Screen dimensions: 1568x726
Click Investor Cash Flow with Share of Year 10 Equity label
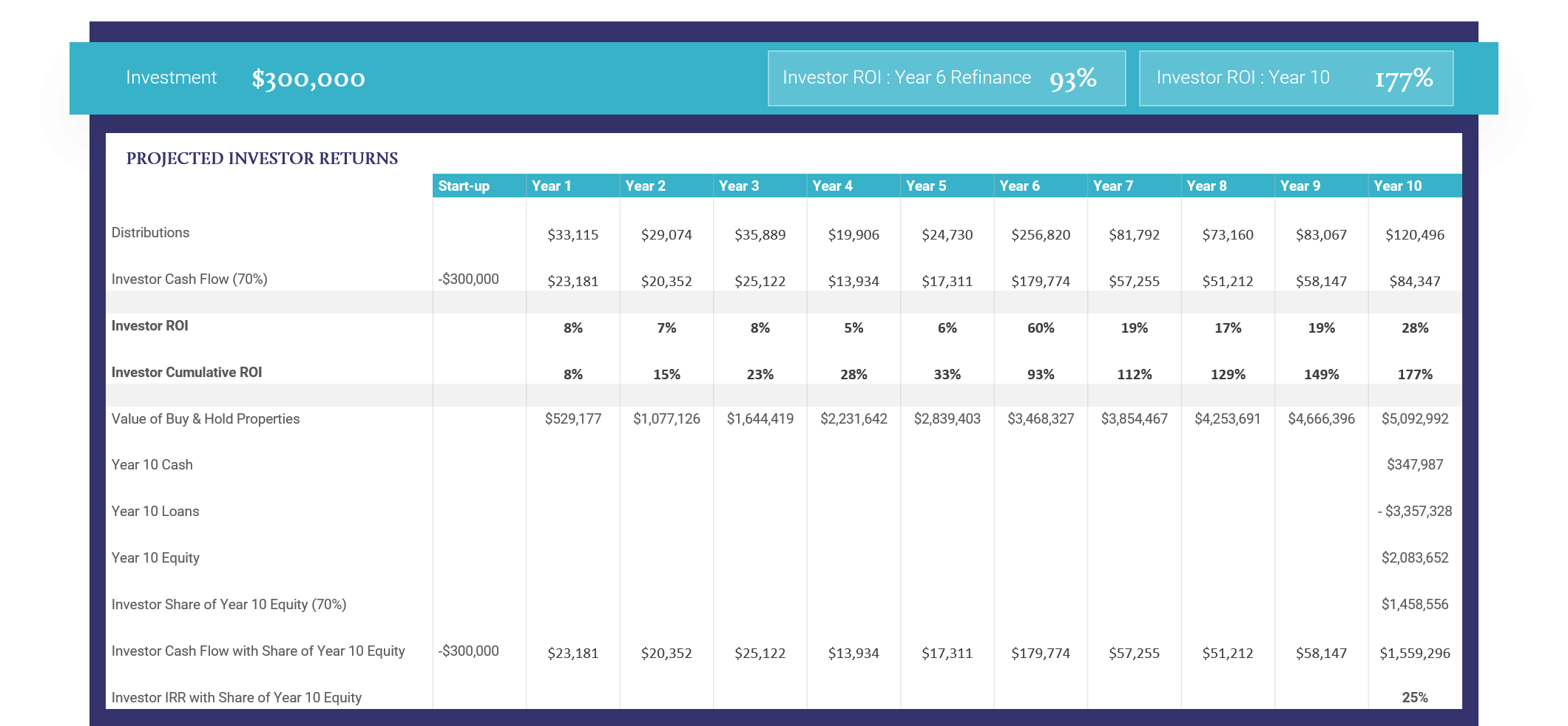(258, 651)
